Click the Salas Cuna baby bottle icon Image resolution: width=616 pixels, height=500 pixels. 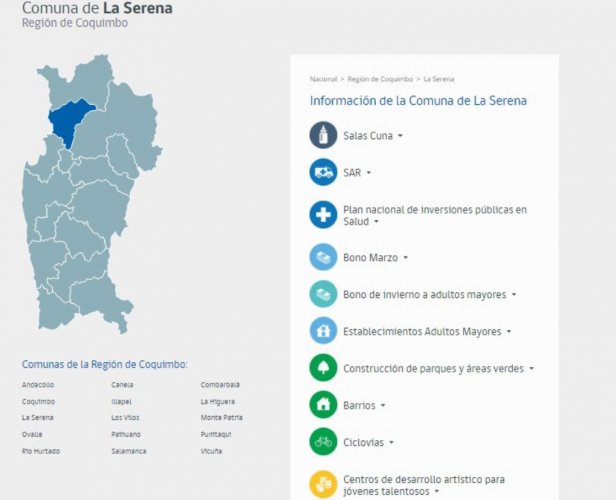pyautogui.click(x=323, y=135)
